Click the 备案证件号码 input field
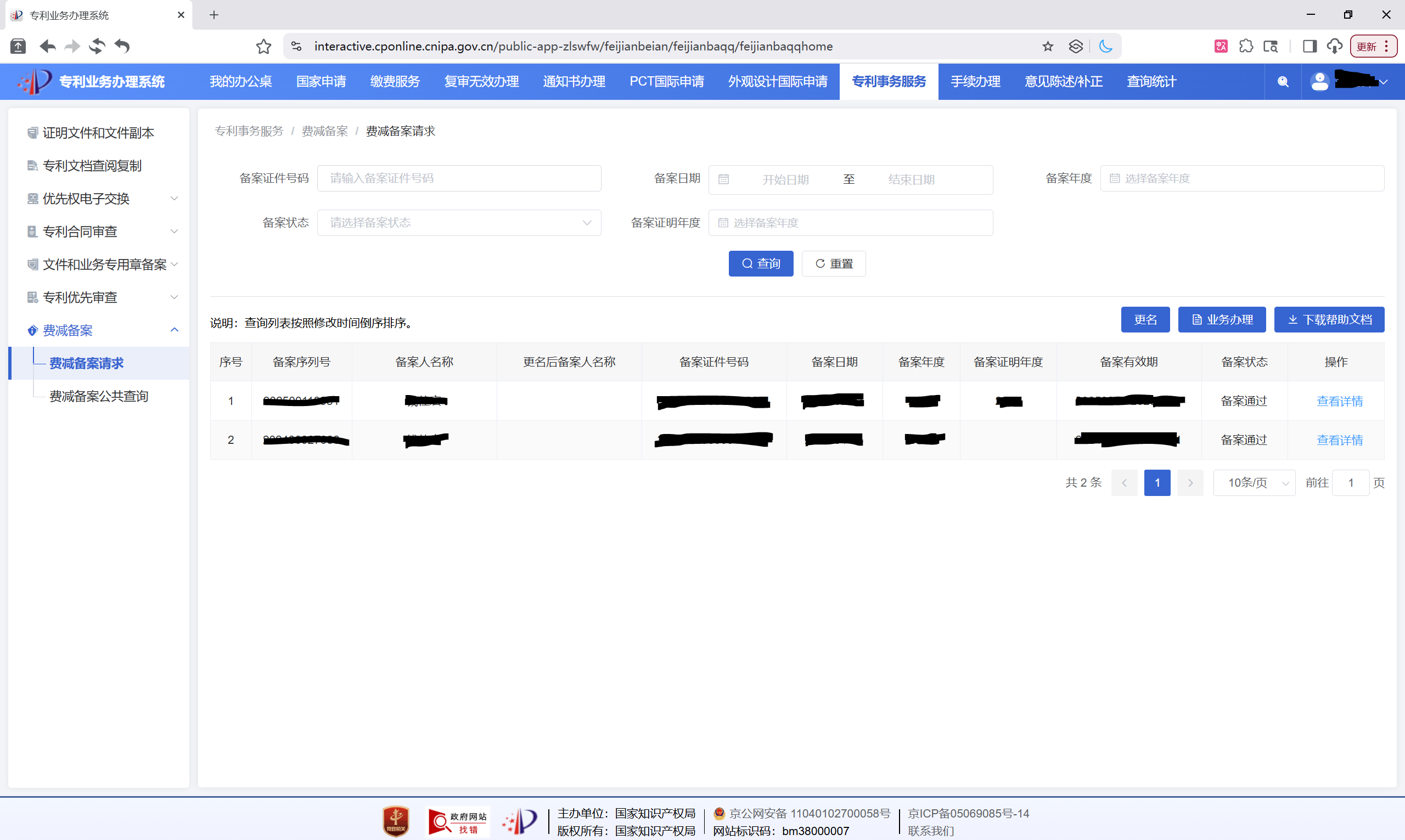Screen dimensions: 1405x840 pyautogui.click(x=459, y=178)
